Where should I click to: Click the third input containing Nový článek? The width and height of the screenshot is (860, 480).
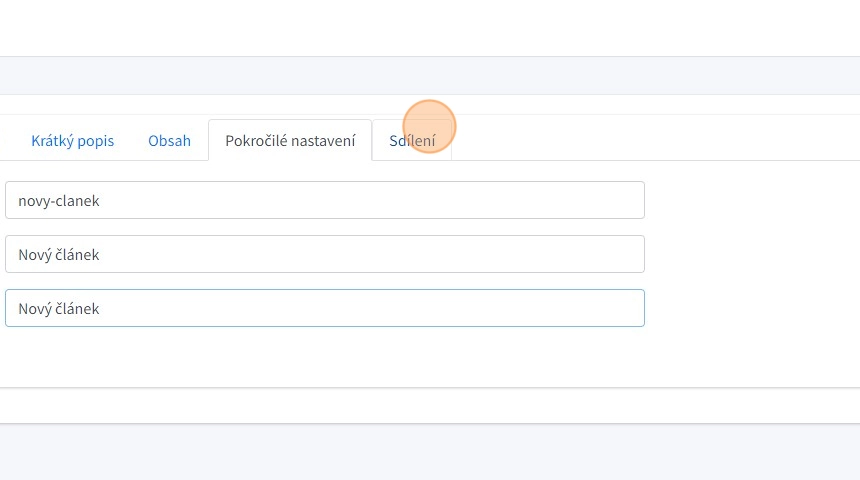324,308
